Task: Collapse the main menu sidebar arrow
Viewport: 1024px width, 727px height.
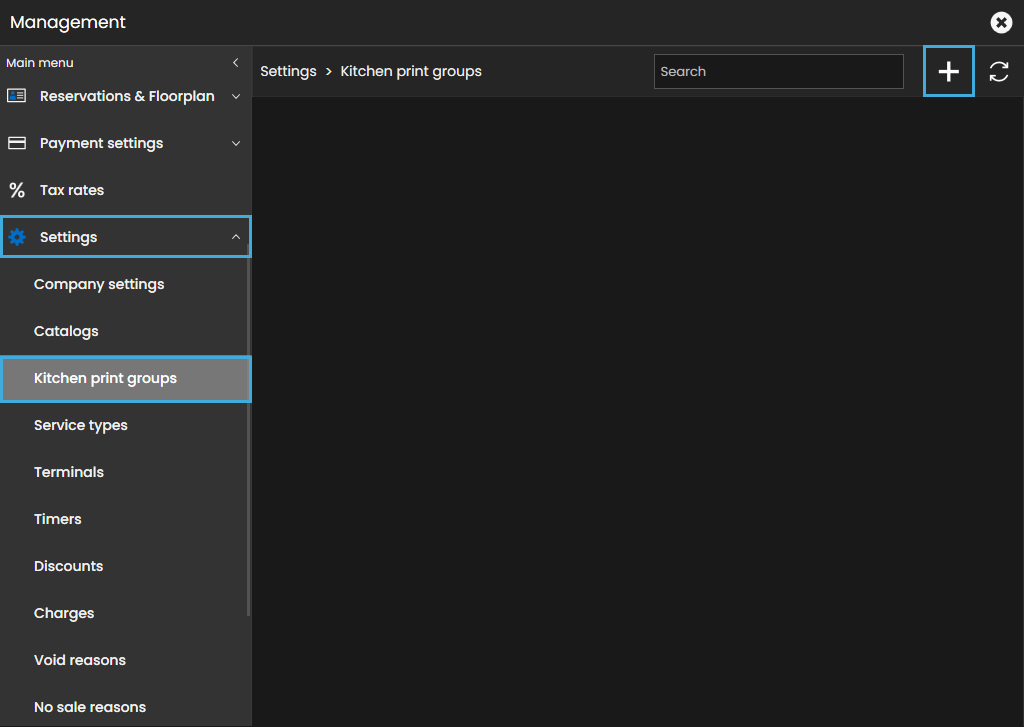Action: (236, 63)
